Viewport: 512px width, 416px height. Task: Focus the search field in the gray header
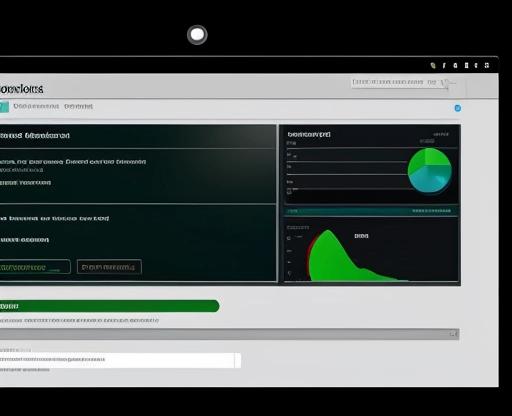coord(399,82)
